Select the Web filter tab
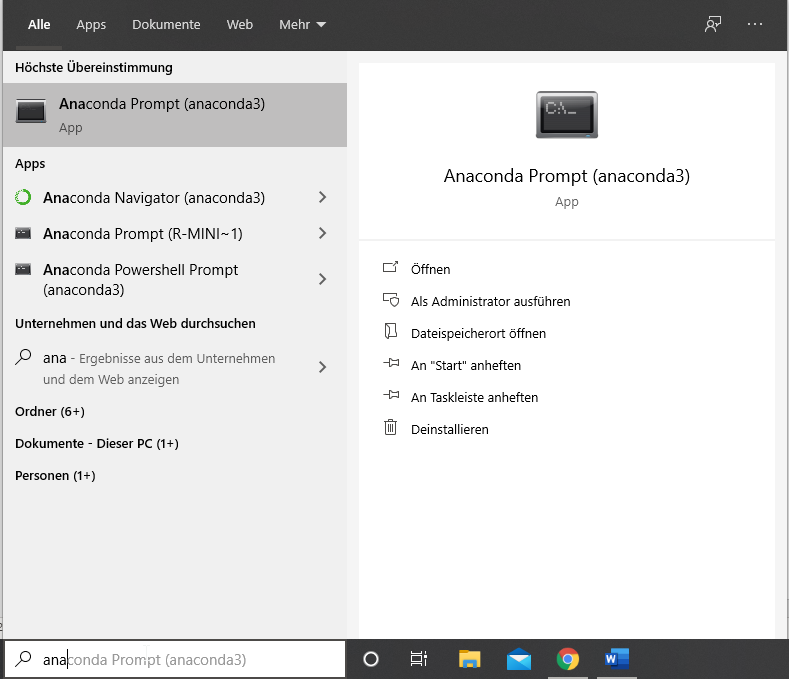 pos(240,25)
